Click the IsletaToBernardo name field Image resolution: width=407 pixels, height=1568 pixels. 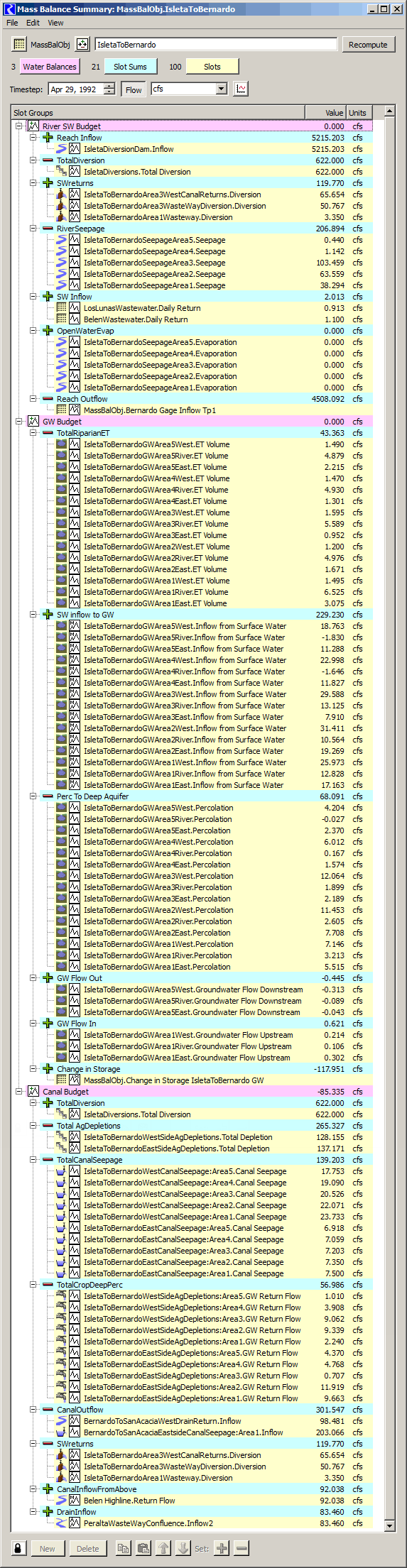click(216, 44)
